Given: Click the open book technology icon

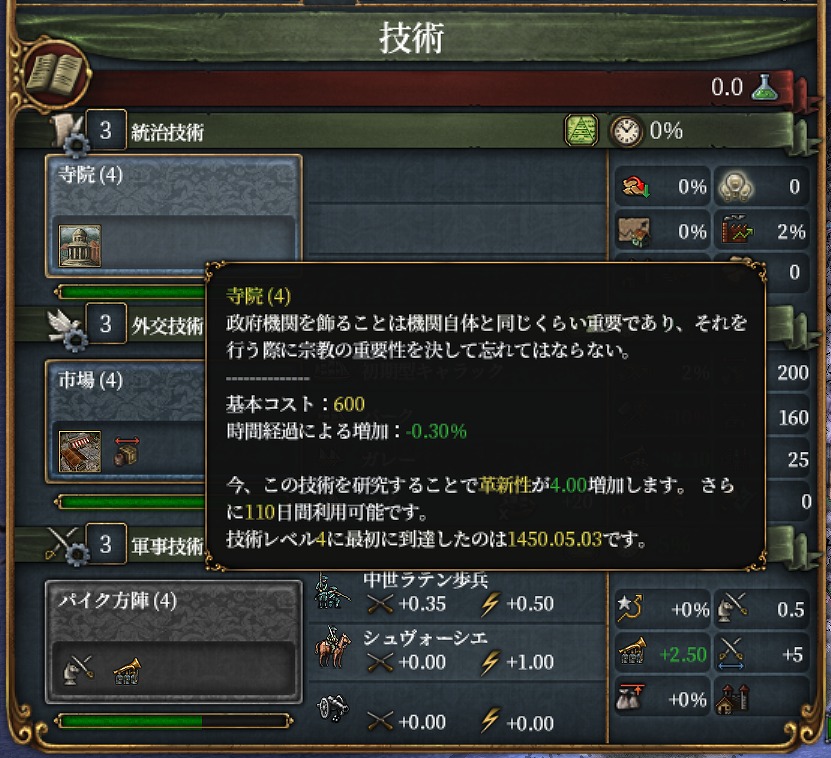Looking at the screenshot, I should (x=56, y=74).
